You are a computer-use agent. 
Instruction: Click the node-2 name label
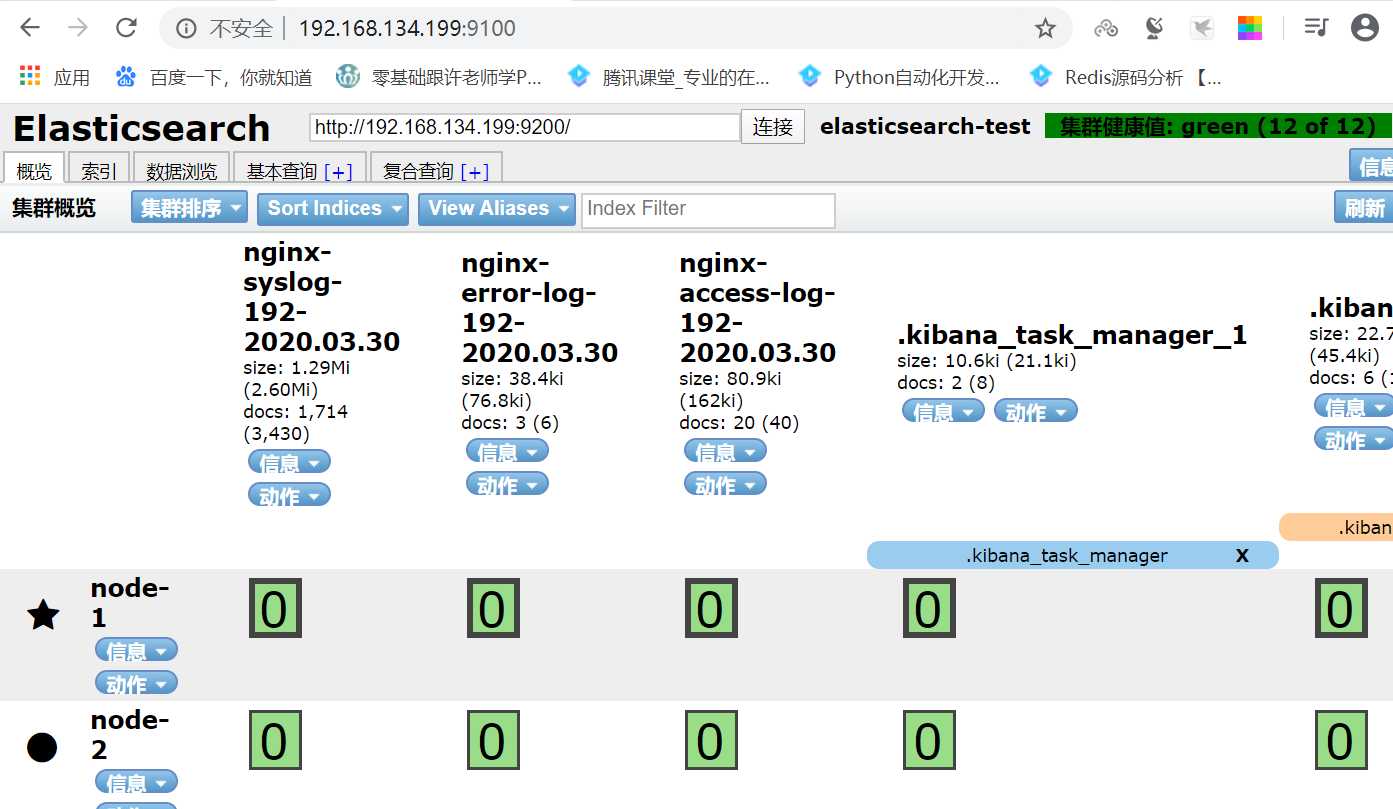point(129,735)
